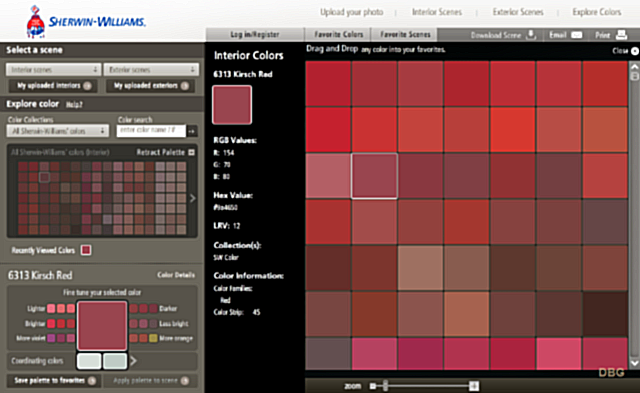Select the first coordinating colors swatch

click(x=89, y=361)
